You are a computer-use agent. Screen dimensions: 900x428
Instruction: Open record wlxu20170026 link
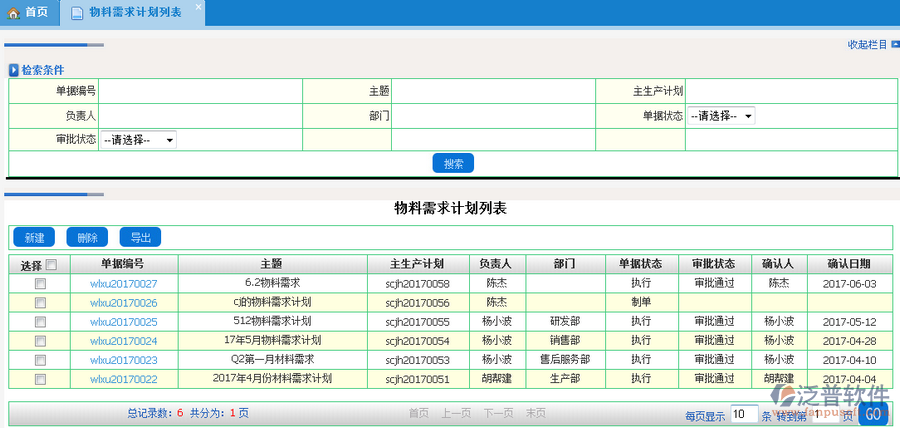(123, 303)
